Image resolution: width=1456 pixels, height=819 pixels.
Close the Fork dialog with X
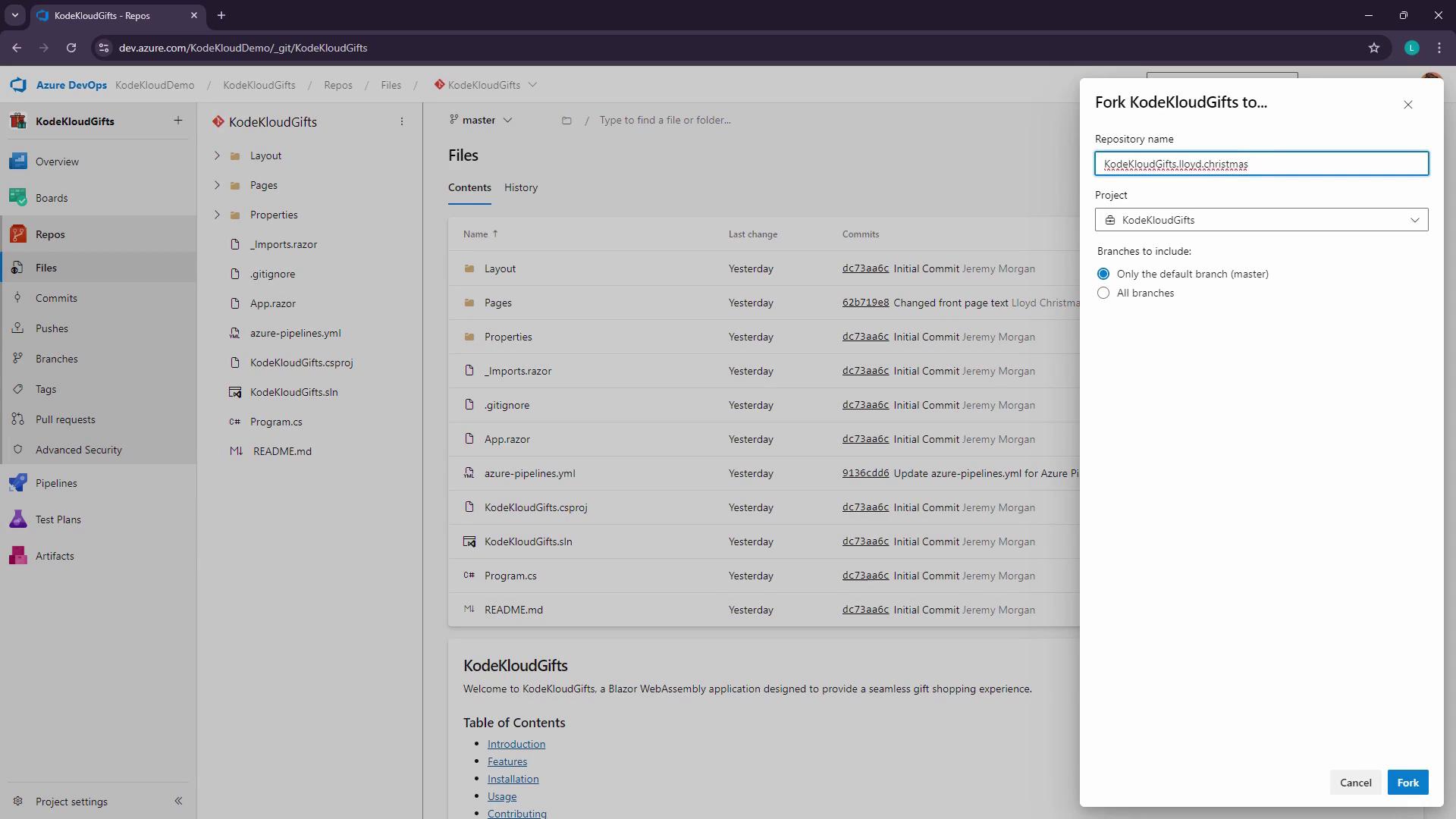coord(1407,105)
